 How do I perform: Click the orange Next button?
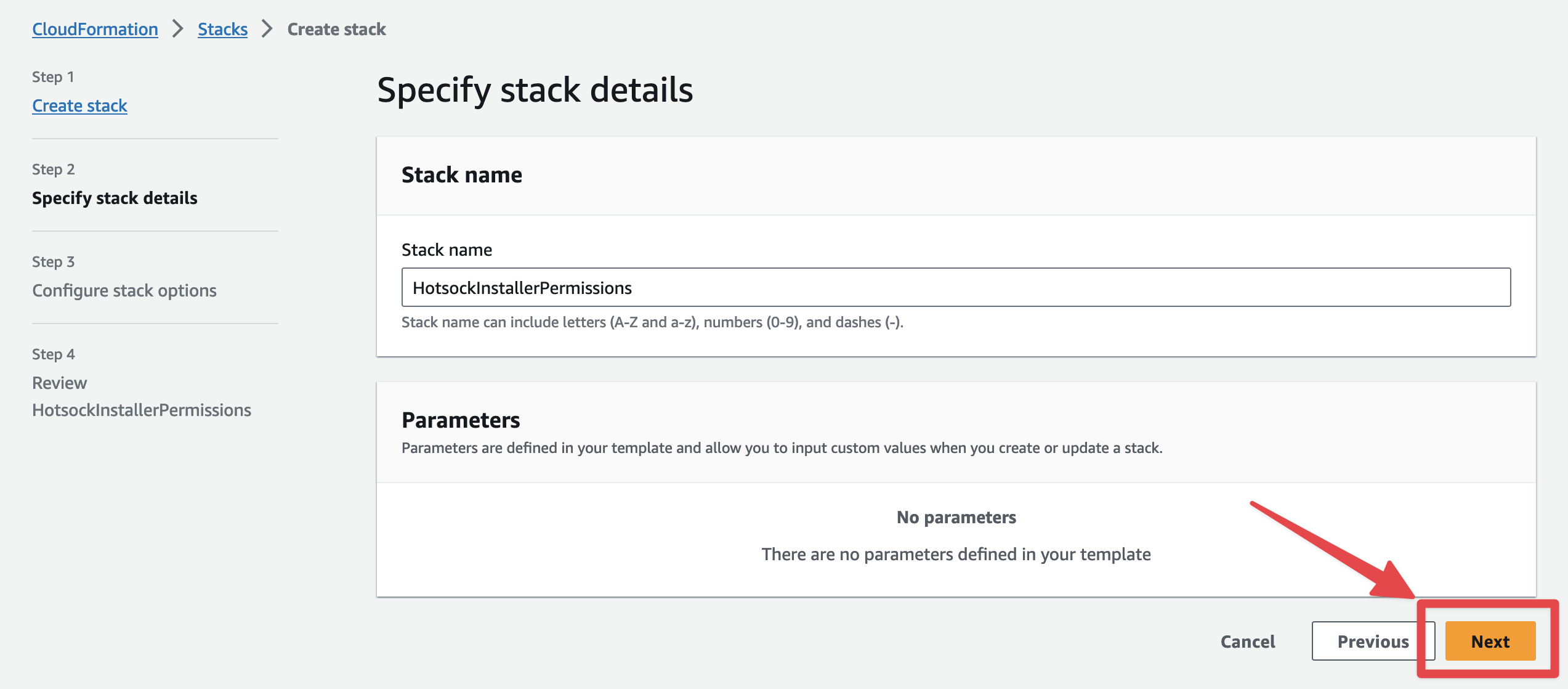[x=1489, y=641]
